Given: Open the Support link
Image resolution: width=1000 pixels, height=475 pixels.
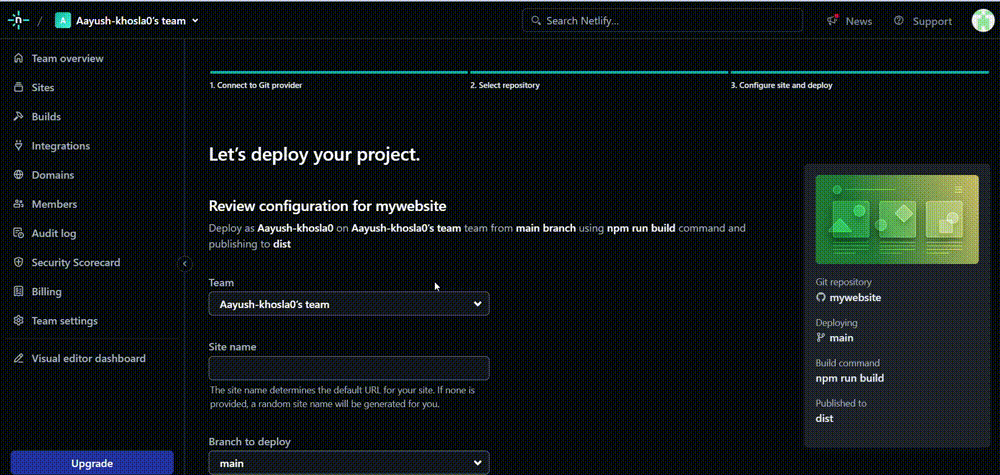Looking at the screenshot, I should (932, 21).
